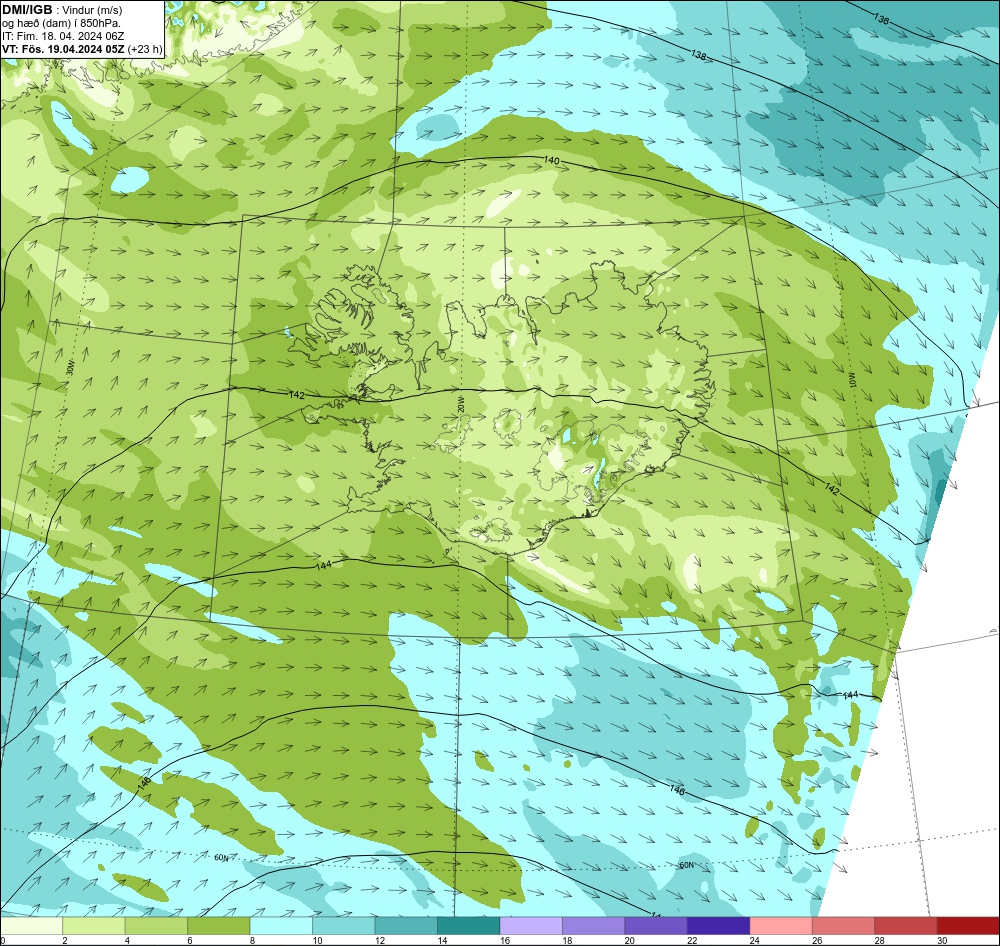
Task: Click the 26–28 m/s salmon legend swatch
Action: [x=844, y=926]
